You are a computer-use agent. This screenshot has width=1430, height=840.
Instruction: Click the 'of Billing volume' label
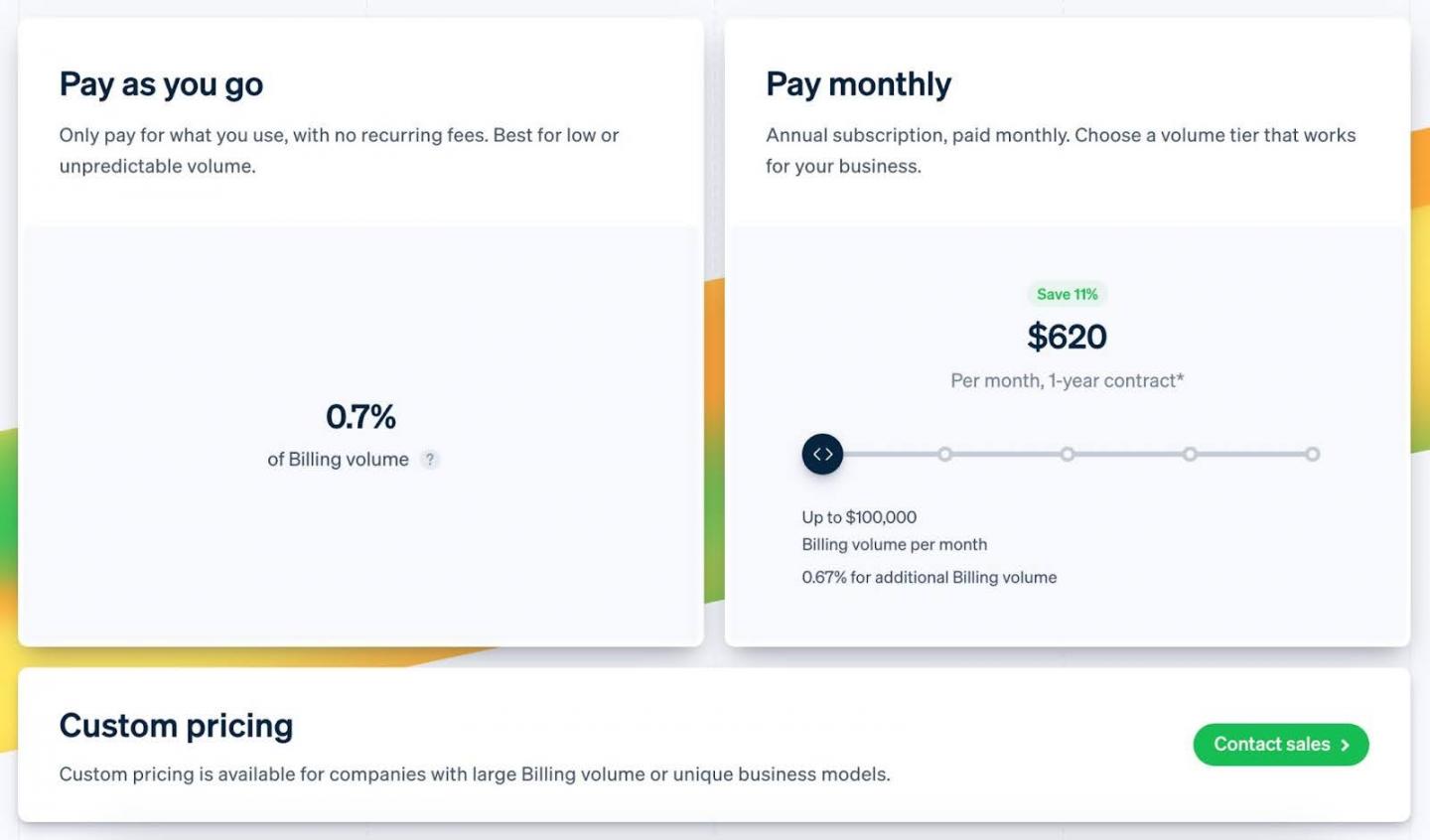click(338, 460)
